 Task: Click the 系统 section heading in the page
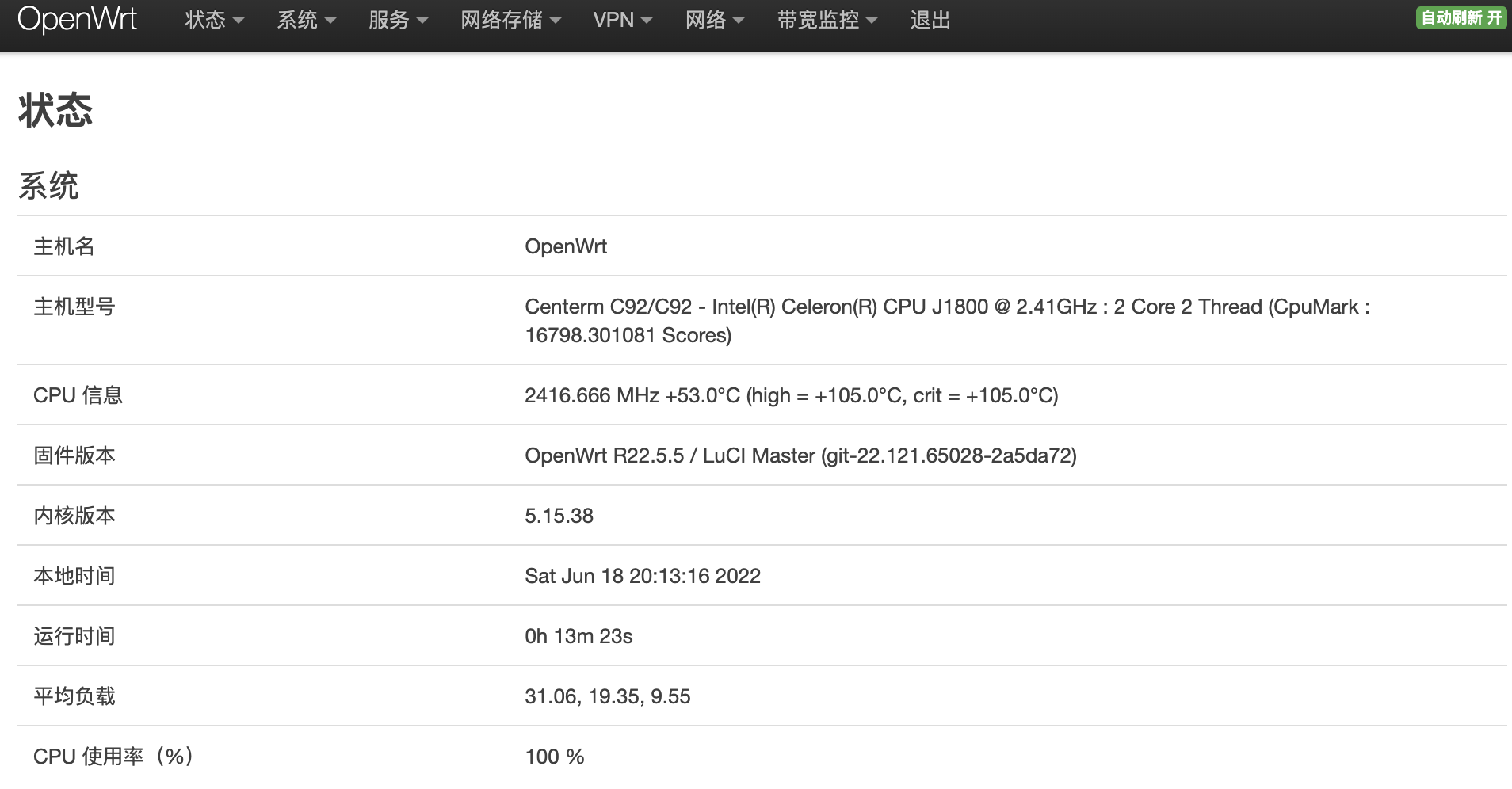pyautogui.click(x=48, y=186)
